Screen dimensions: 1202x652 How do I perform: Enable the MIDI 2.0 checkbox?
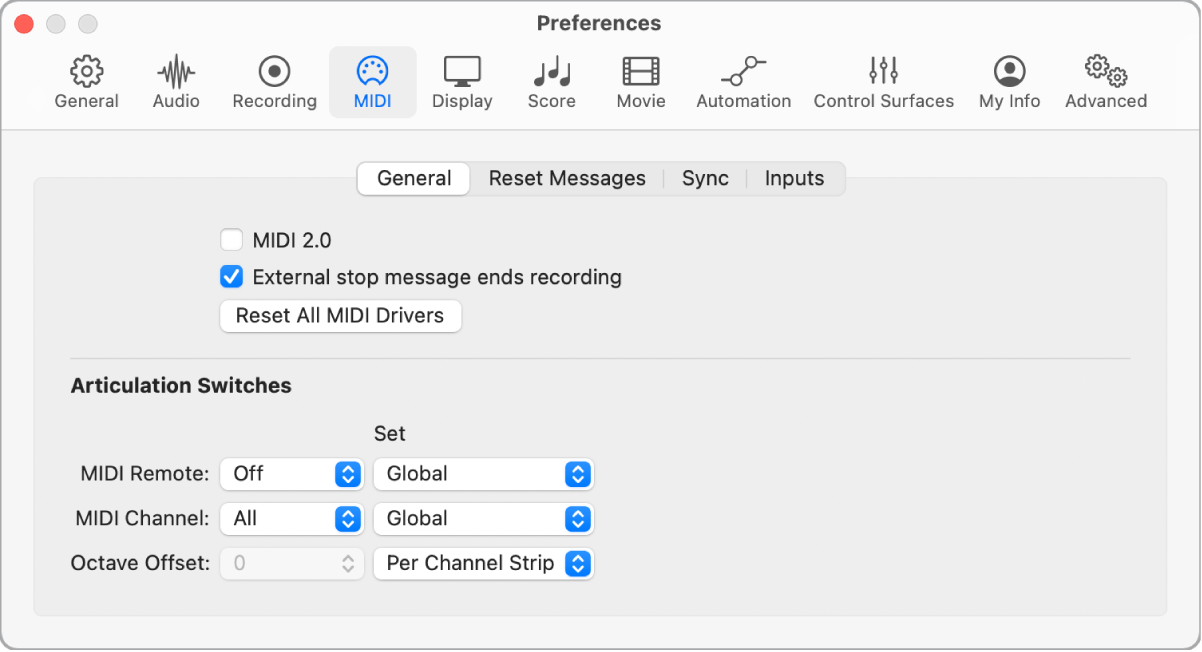(232, 240)
